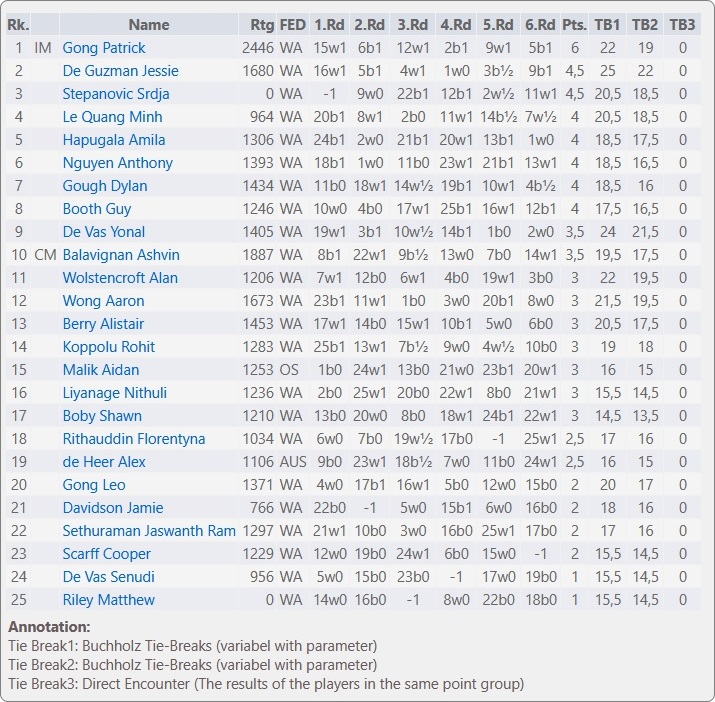Click Balavignan Ashvin name link
This screenshot has height=702, width=715.
click(121, 254)
